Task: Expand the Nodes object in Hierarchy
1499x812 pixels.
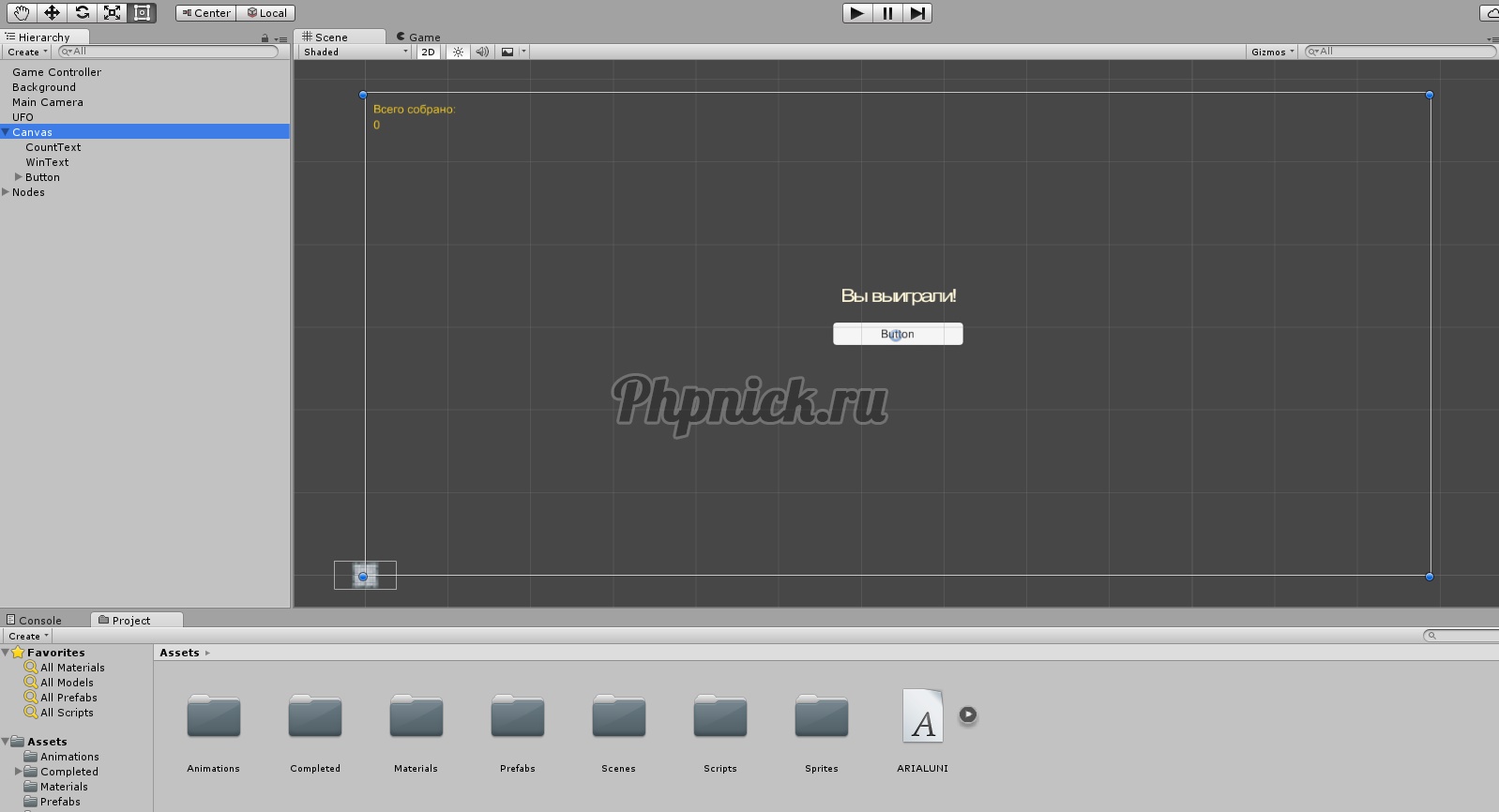Action: click(x=6, y=191)
